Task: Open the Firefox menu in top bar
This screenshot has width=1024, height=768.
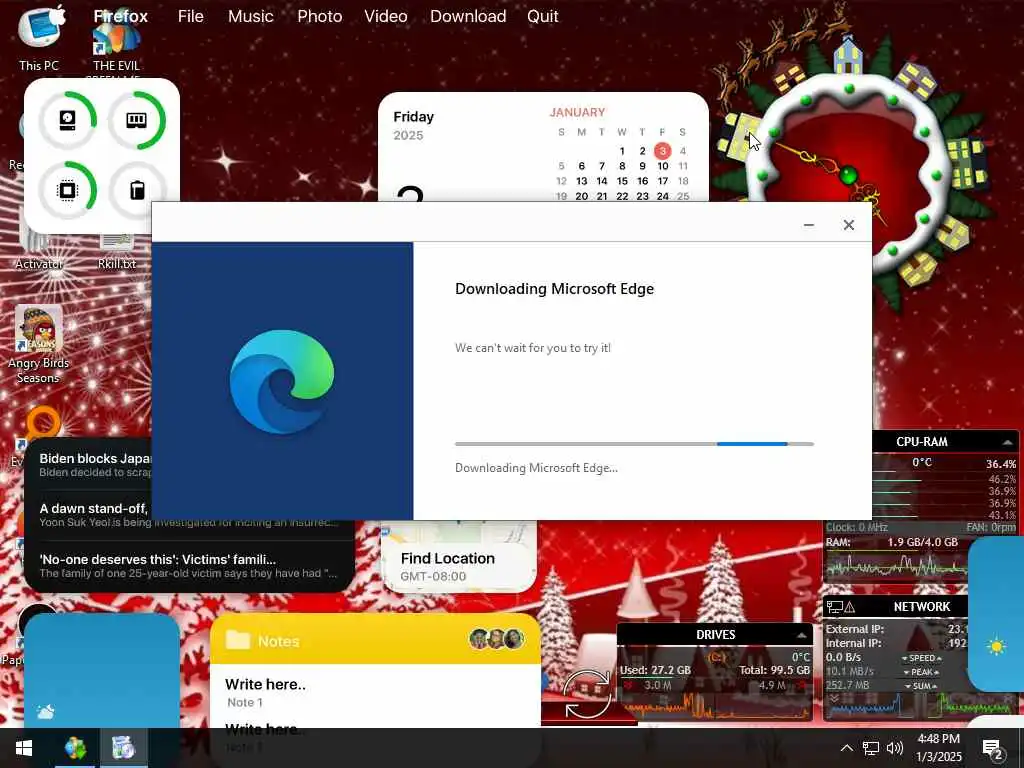Action: [120, 16]
